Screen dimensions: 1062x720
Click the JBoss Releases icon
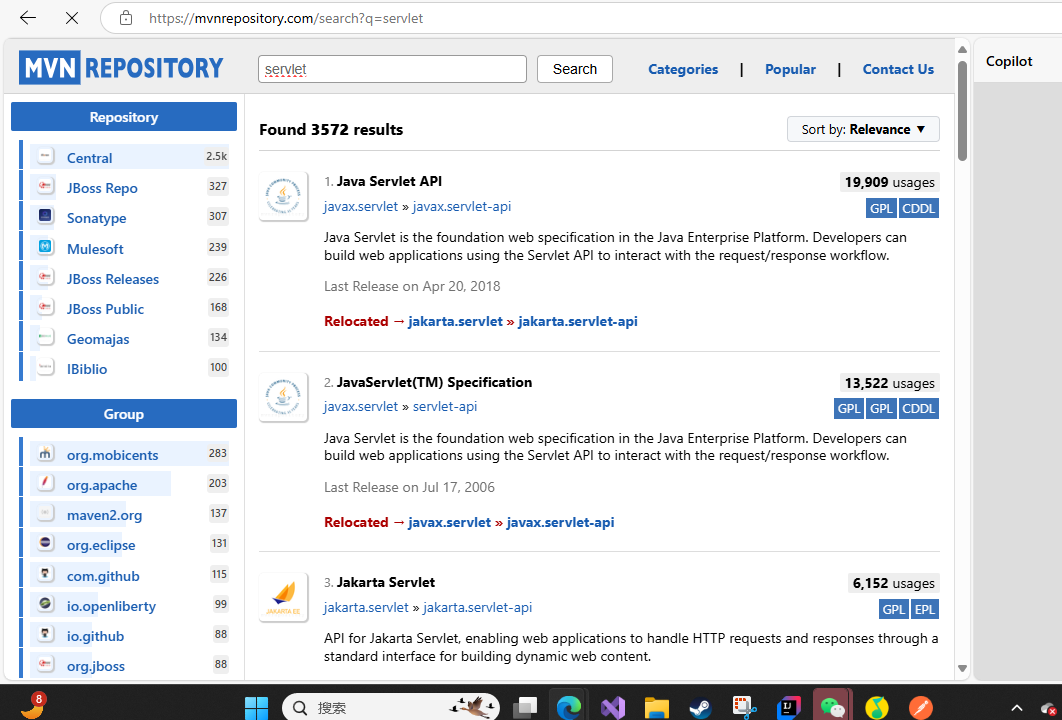point(45,277)
